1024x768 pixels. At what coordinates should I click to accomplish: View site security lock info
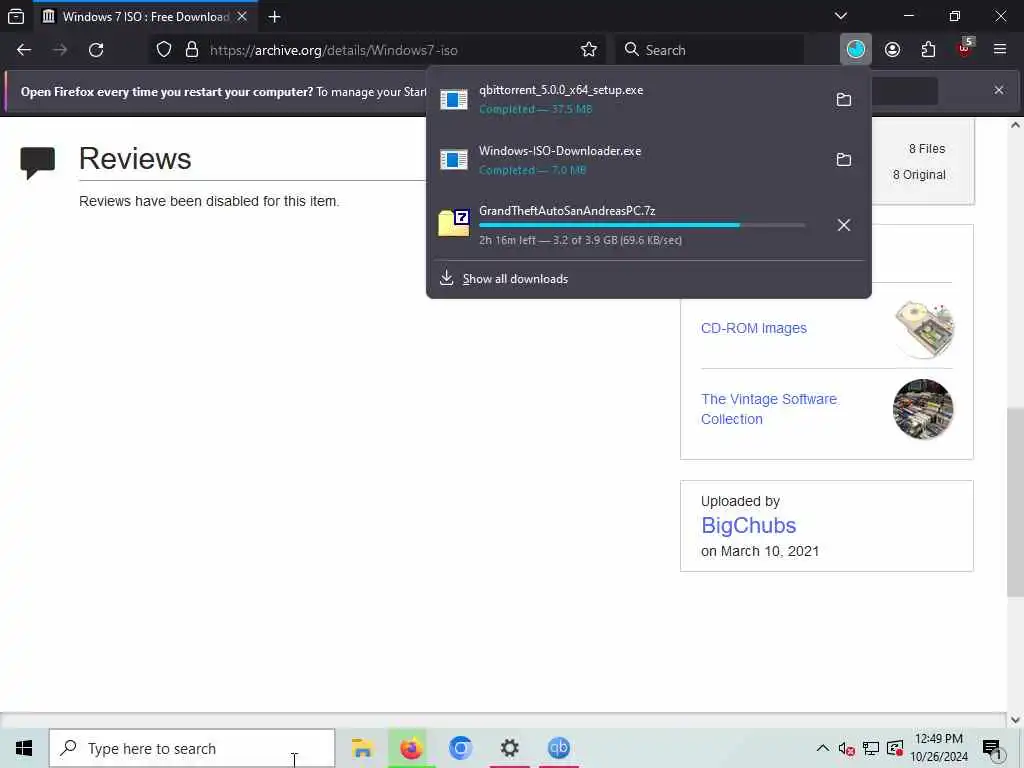pos(191,50)
